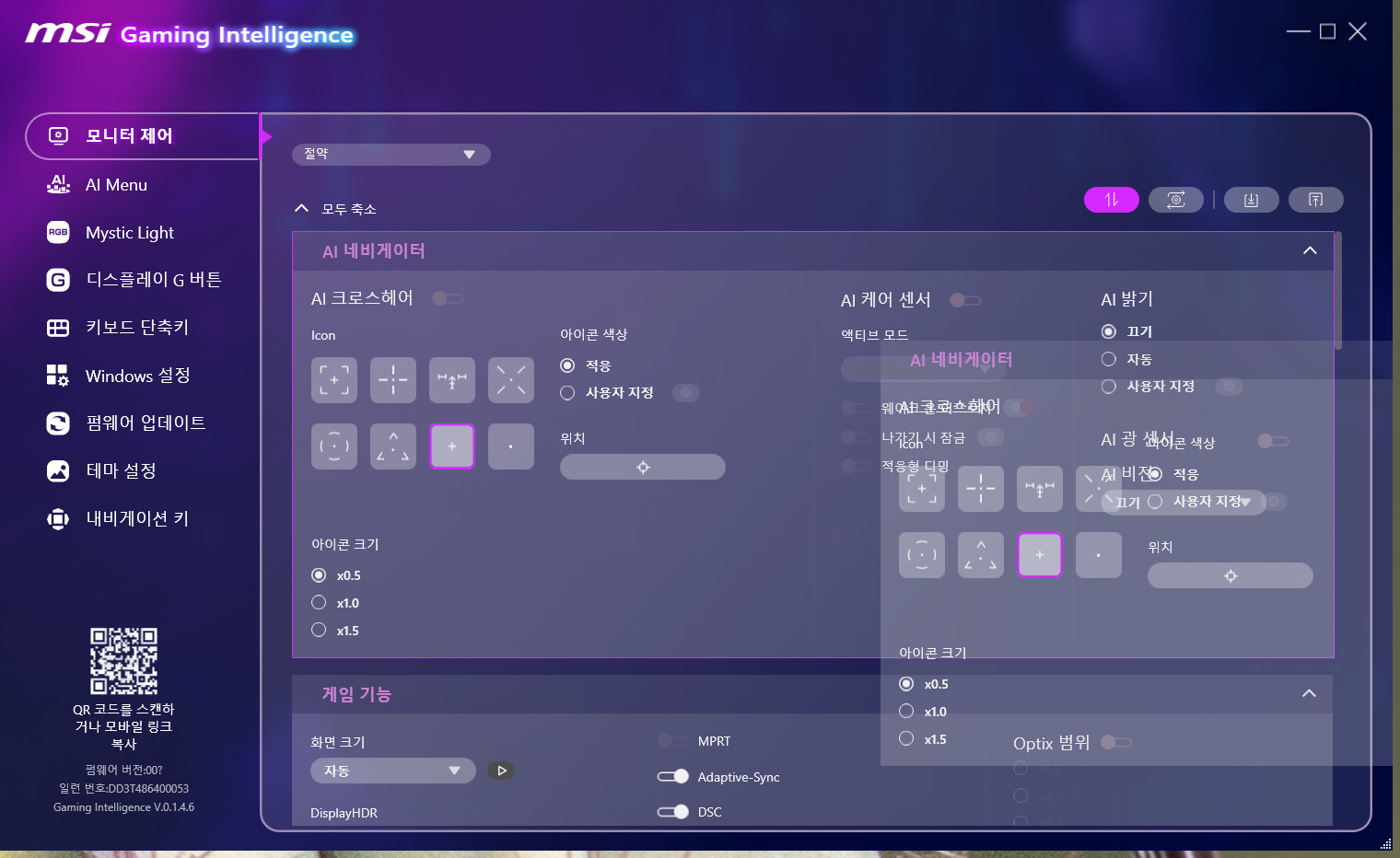Select 자동 under AI 밝기
1400x858 pixels.
(x=1109, y=359)
